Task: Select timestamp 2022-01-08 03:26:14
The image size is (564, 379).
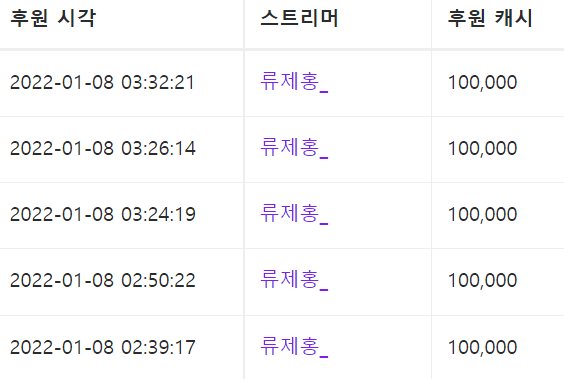Action: pyautogui.click(x=103, y=148)
